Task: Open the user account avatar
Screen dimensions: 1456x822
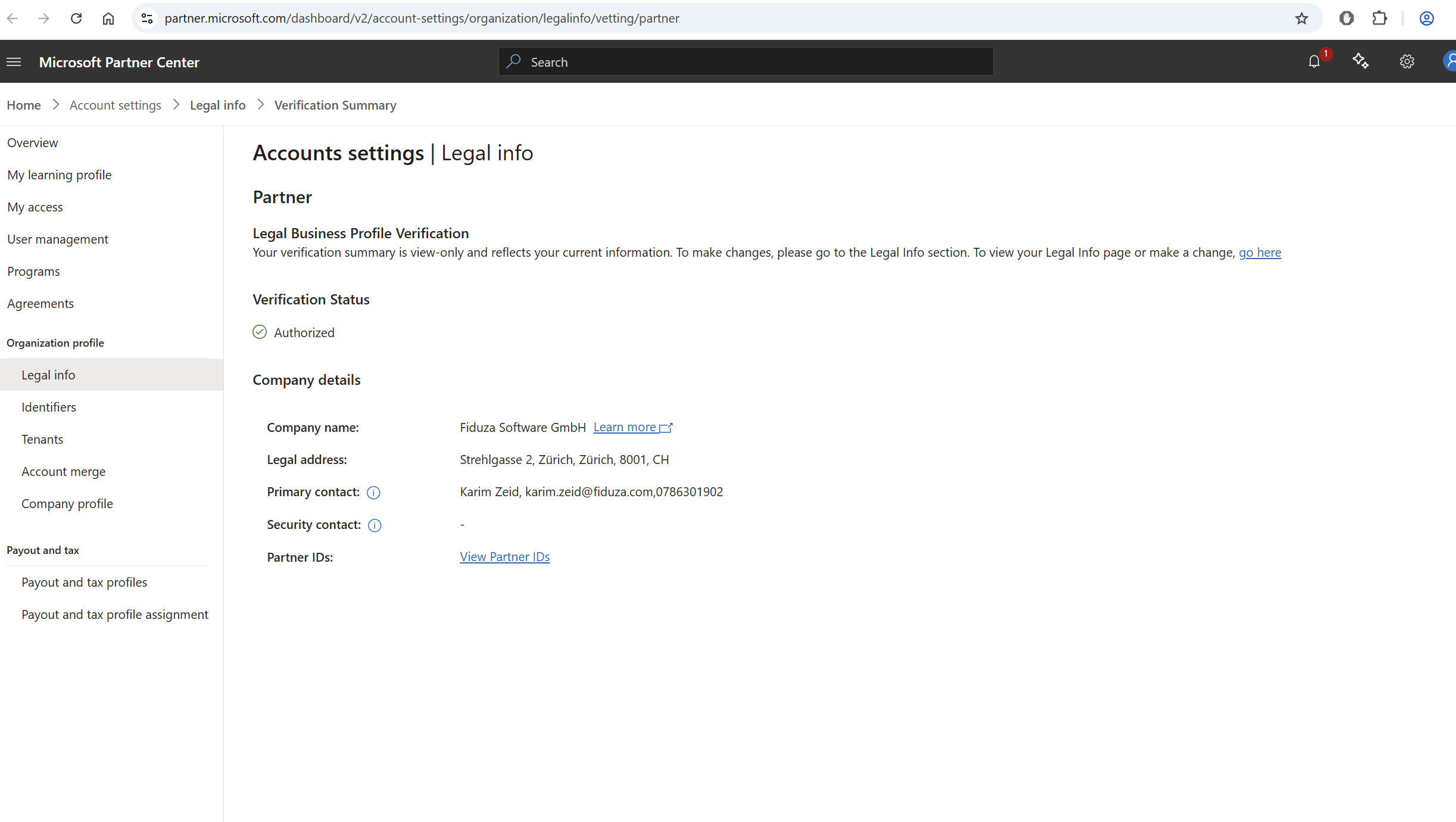Action: tap(1449, 61)
